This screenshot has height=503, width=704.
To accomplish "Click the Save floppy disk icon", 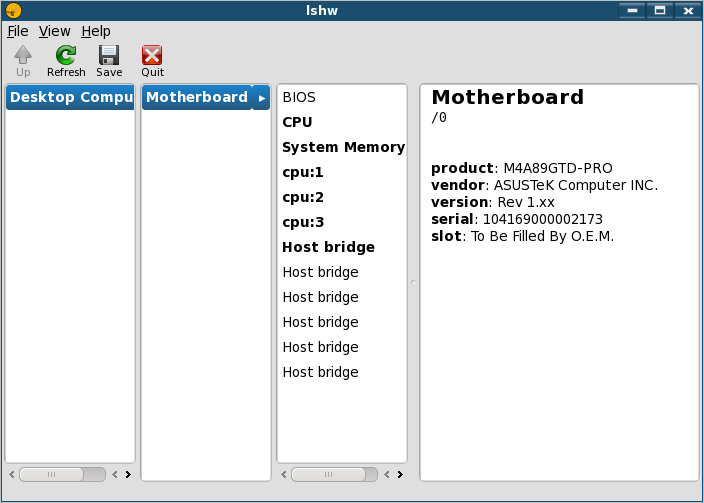I will [109, 55].
